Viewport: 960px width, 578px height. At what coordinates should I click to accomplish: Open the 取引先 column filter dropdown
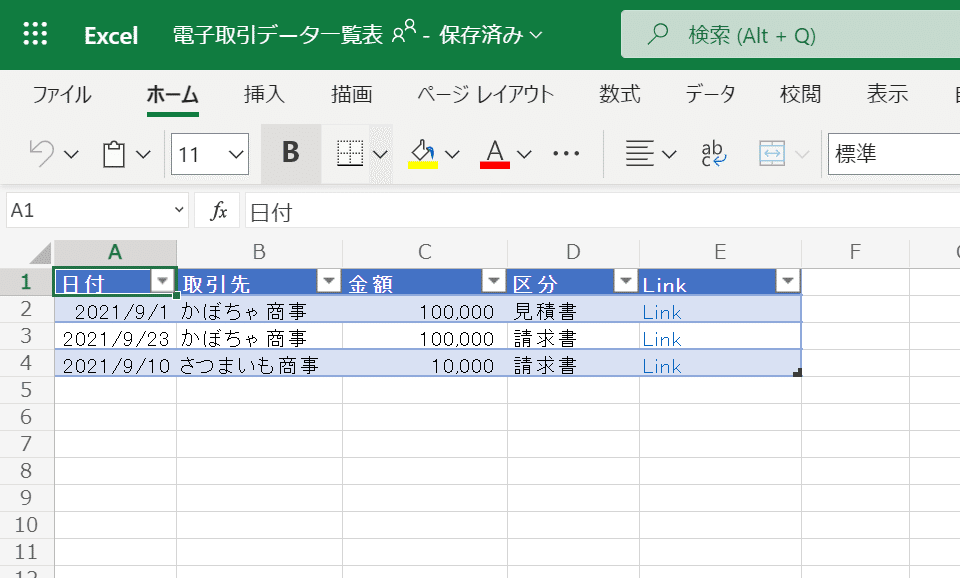pyautogui.click(x=328, y=281)
